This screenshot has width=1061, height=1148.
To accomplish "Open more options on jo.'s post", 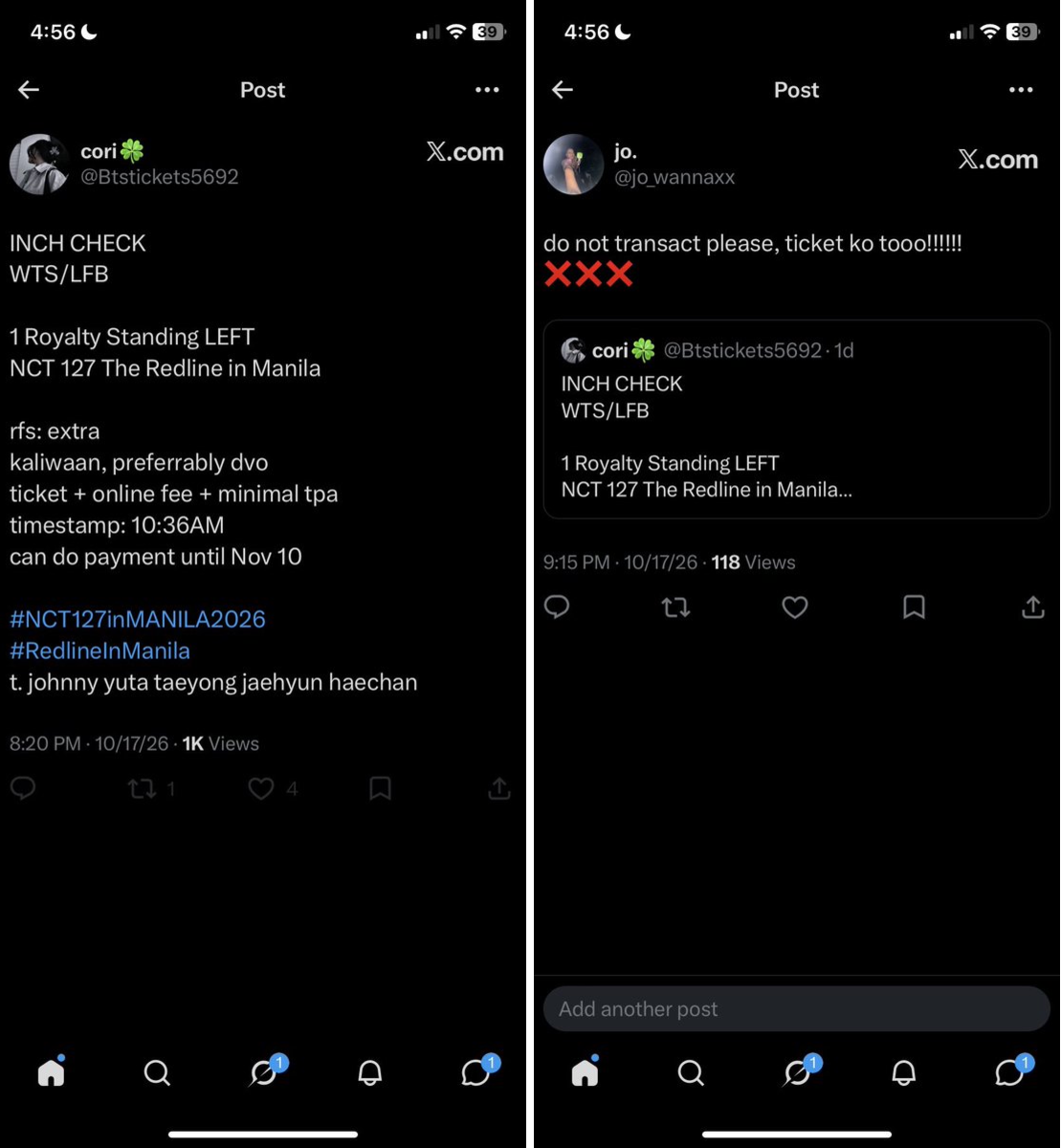I will coord(1021,90).
